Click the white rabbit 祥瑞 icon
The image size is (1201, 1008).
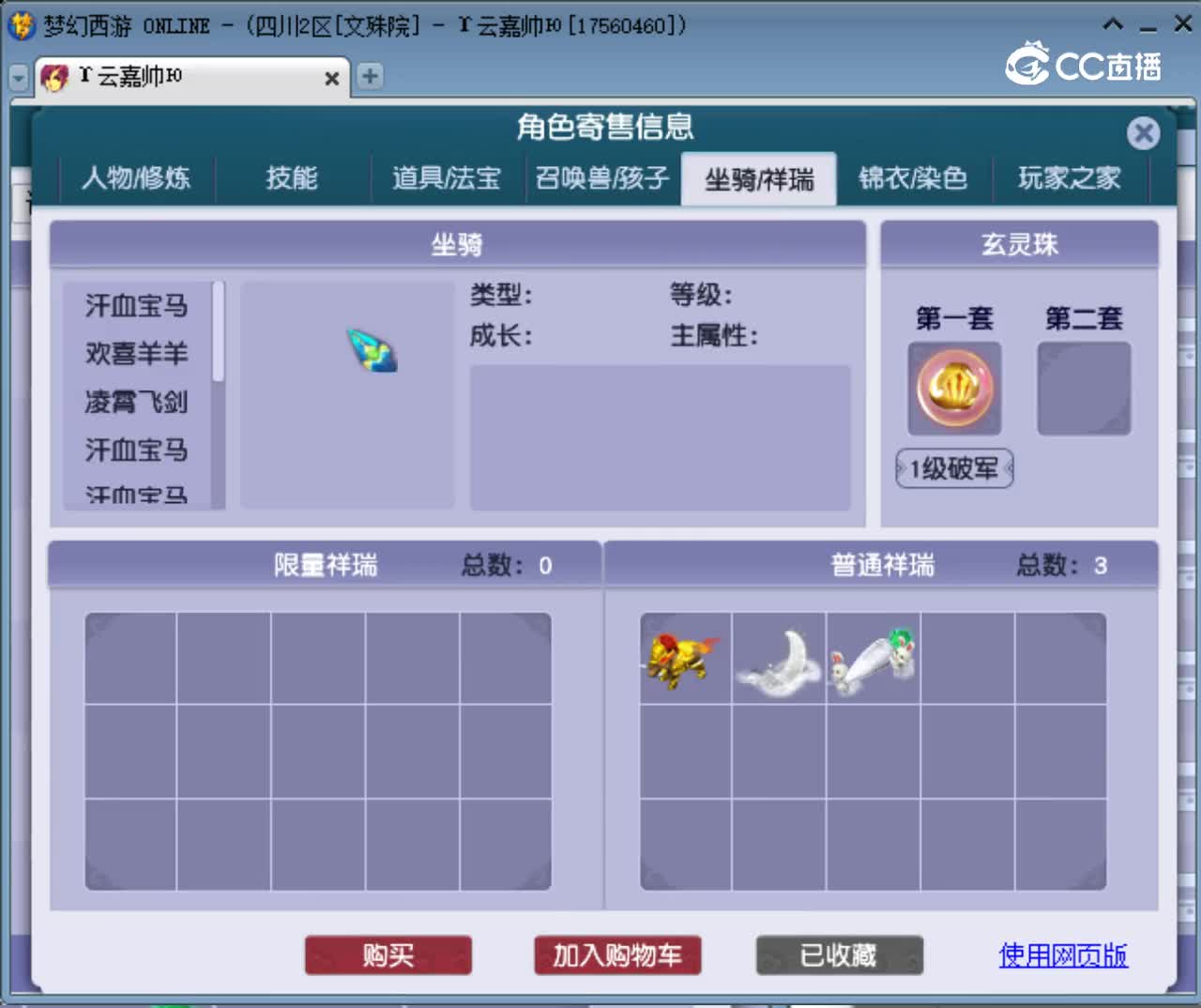point(874,661)
